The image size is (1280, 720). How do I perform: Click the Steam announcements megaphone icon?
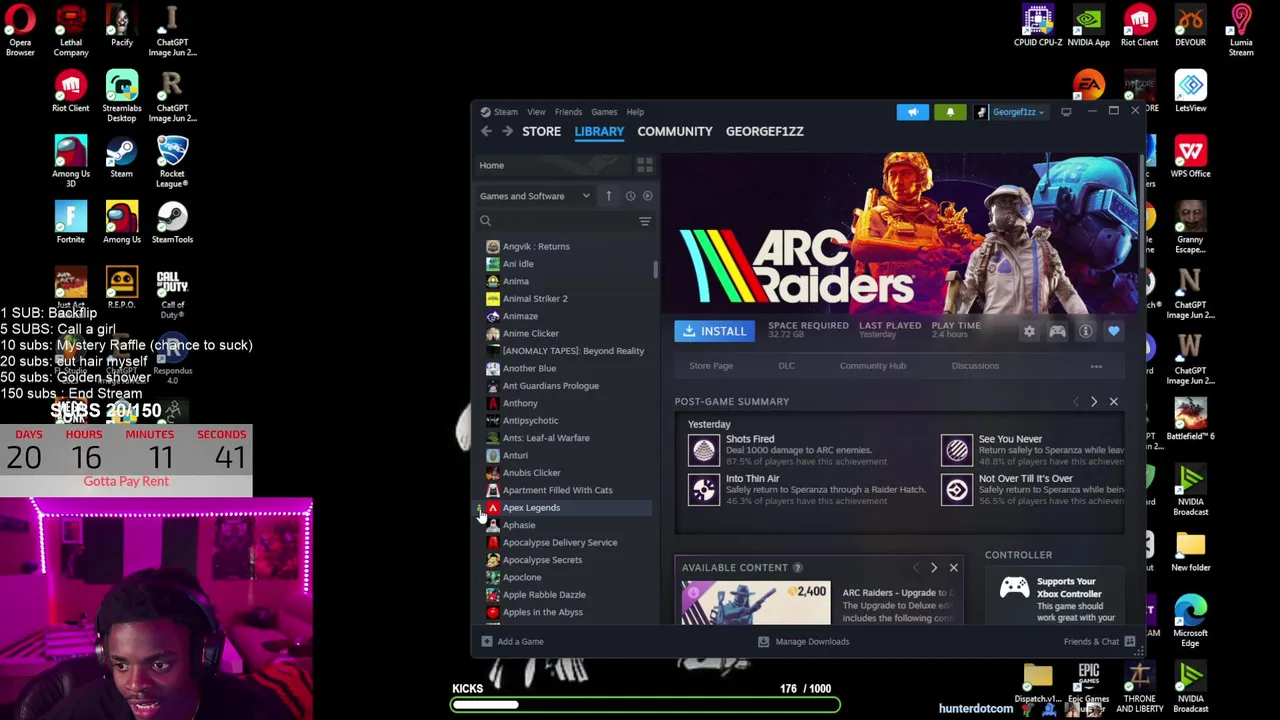point(912,112)
